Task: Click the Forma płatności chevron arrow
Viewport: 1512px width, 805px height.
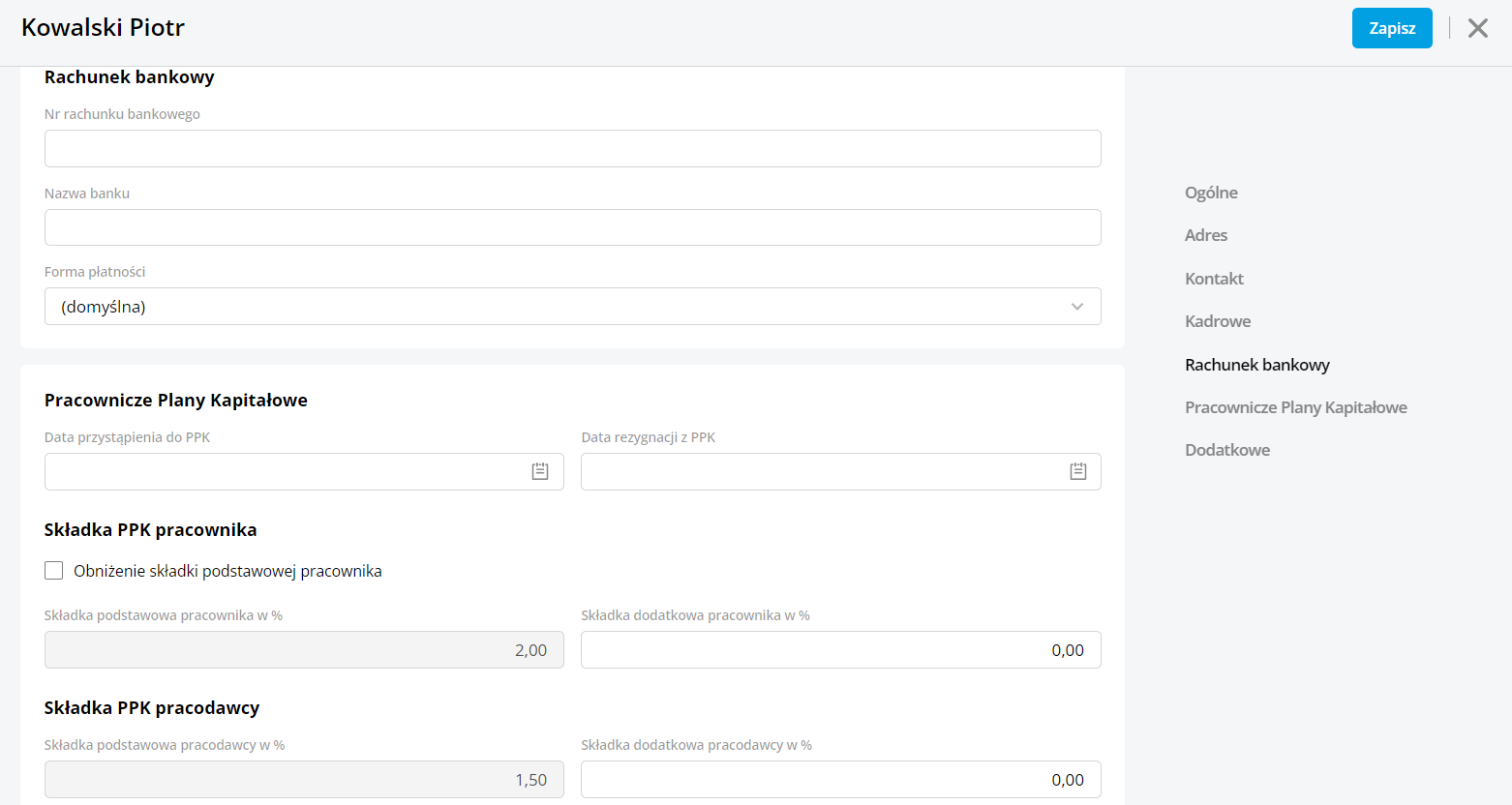Action: point(1076,307)
